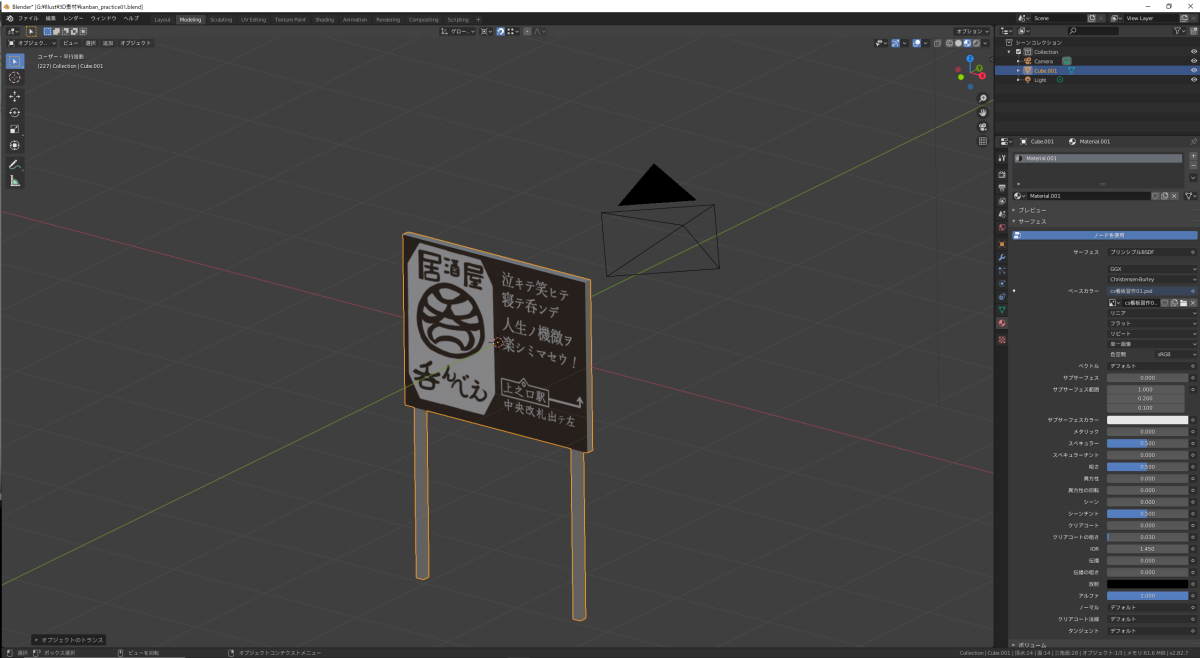Select the Move tool
This screenshot has width=1200, height=658.
click(x=15, y=96)
